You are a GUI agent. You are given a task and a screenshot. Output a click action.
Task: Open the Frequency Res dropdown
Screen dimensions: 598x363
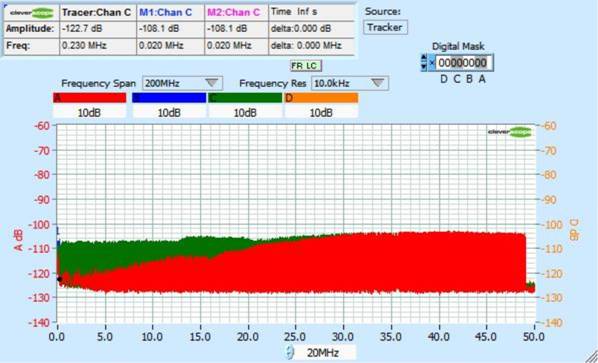[x=350, y=83]
